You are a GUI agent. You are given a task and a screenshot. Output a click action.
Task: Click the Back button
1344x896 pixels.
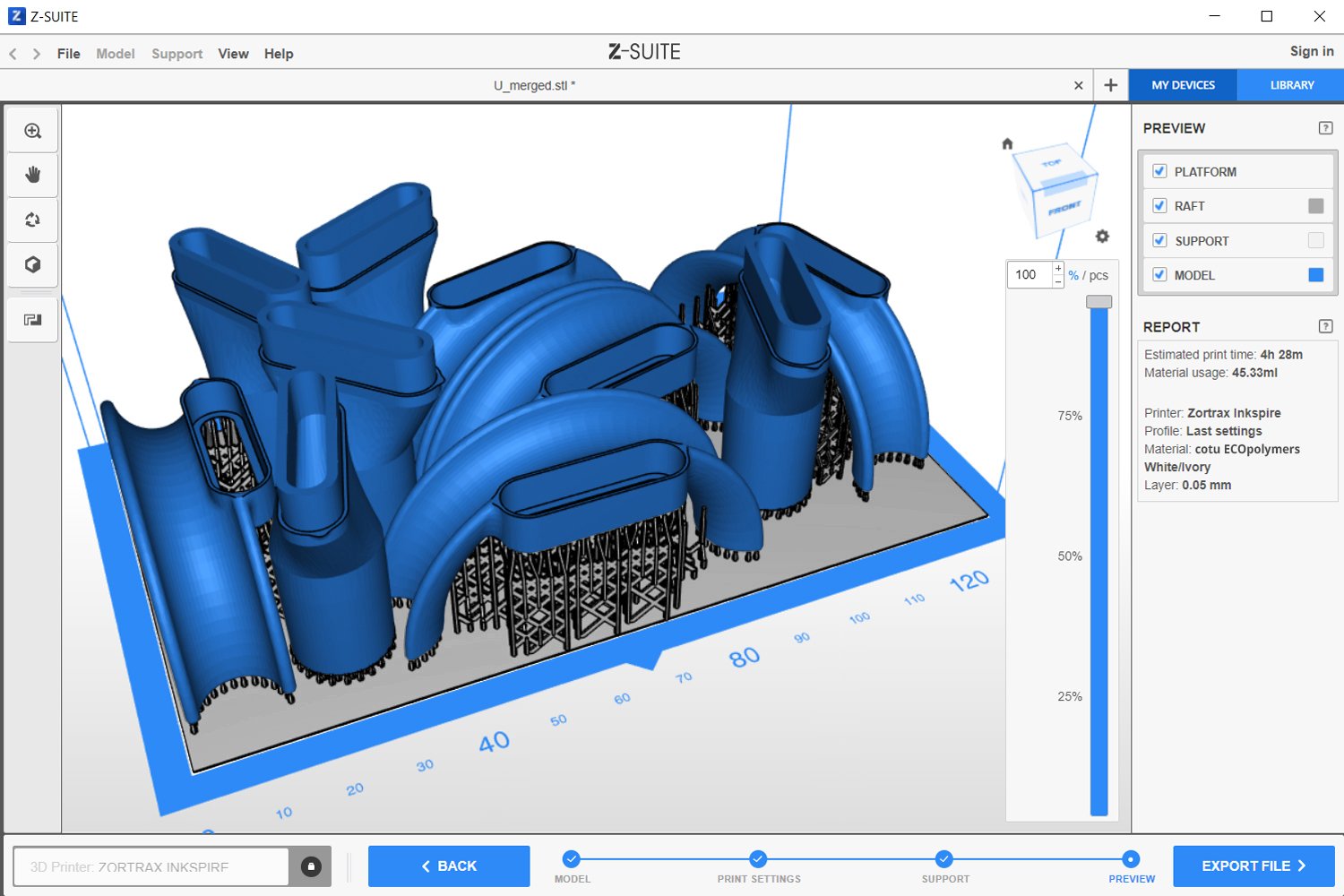pos(449,866)
